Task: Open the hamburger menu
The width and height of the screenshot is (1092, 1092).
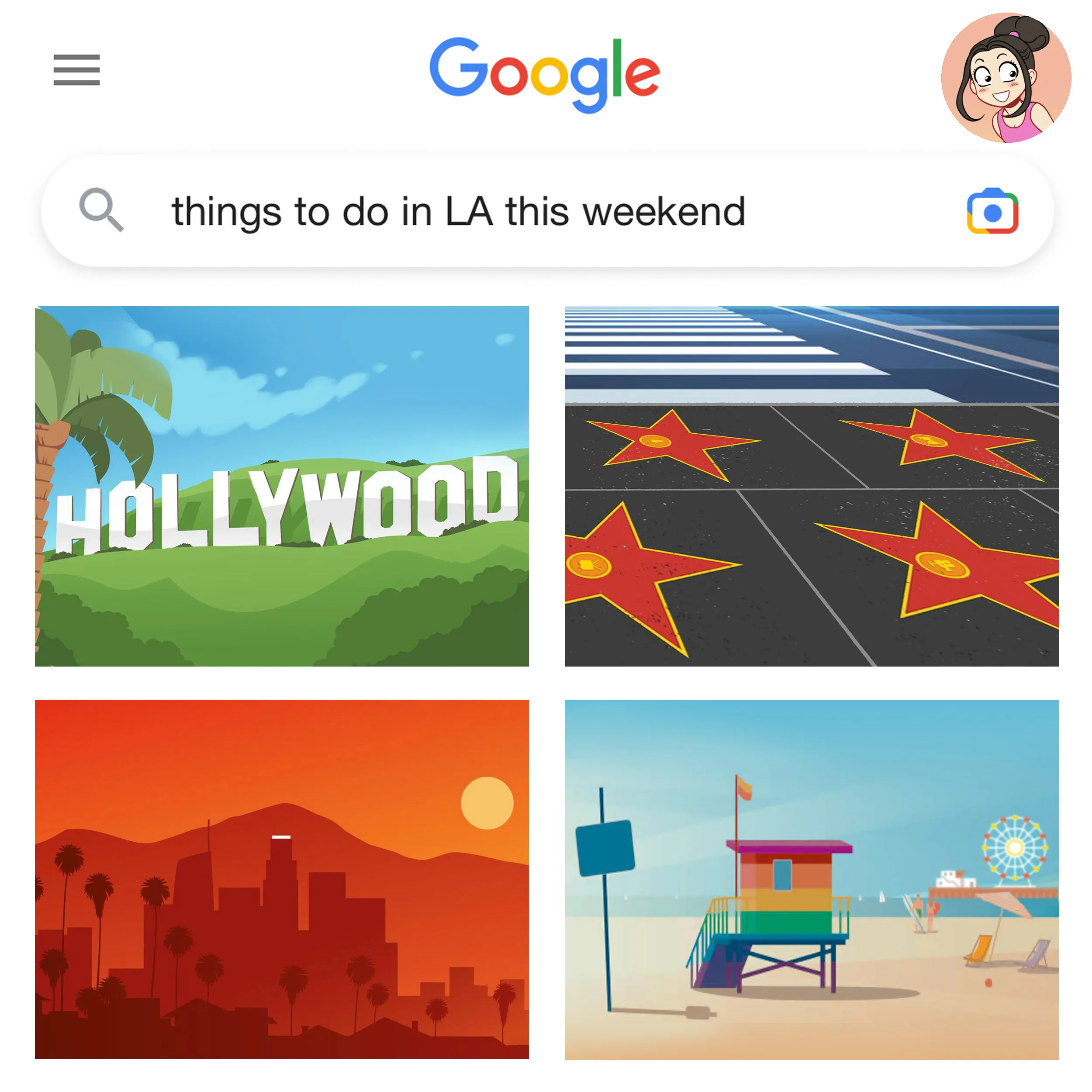Action: point(77,70)
